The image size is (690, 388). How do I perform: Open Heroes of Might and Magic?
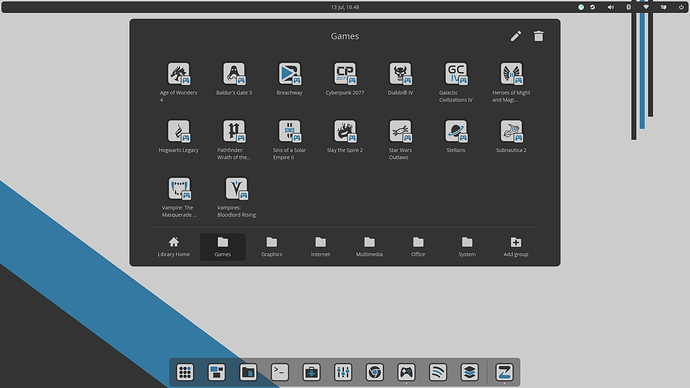pyautogui.click(x=511, y=73)
